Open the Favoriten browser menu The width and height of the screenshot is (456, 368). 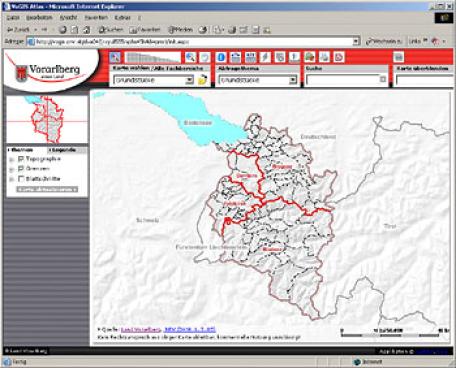[x=96, y=18]
